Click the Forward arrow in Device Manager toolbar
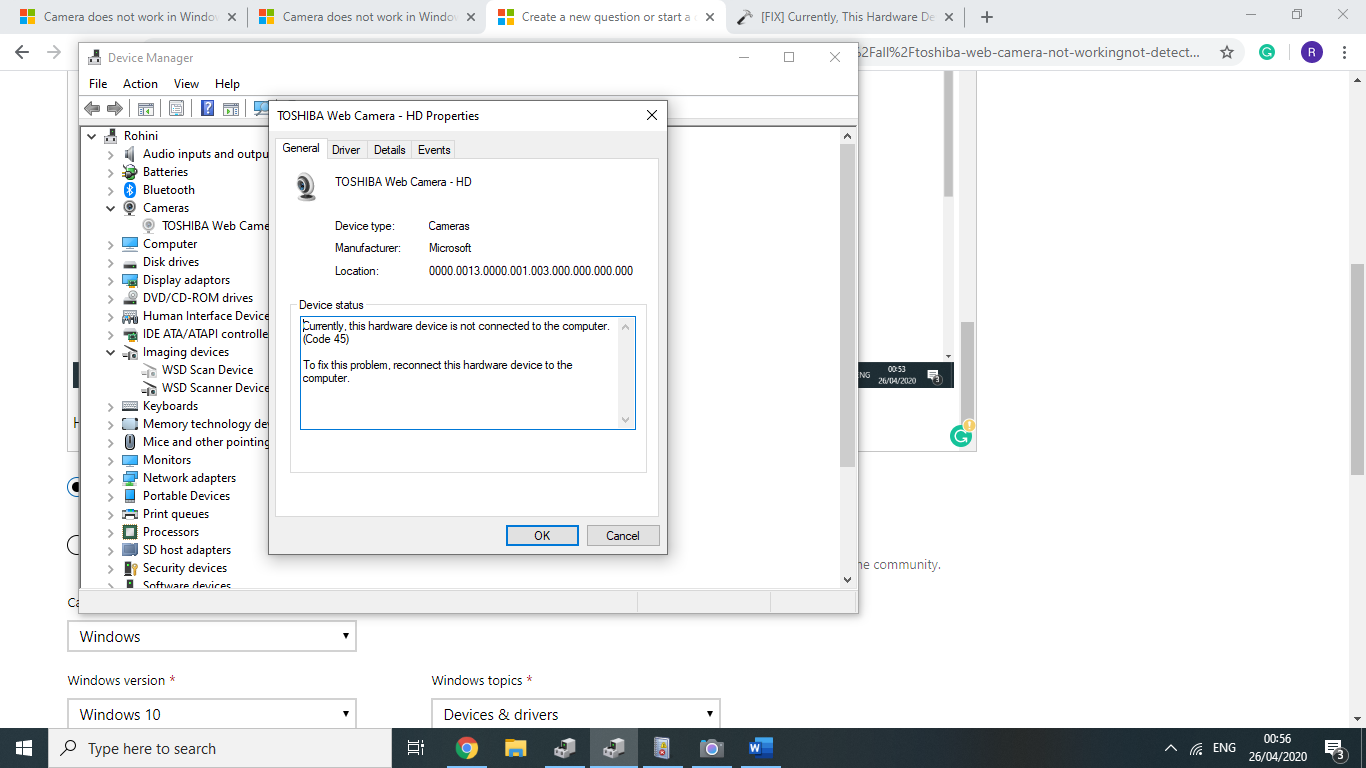Screen dimensions: 1366x768 click(115, 108)
